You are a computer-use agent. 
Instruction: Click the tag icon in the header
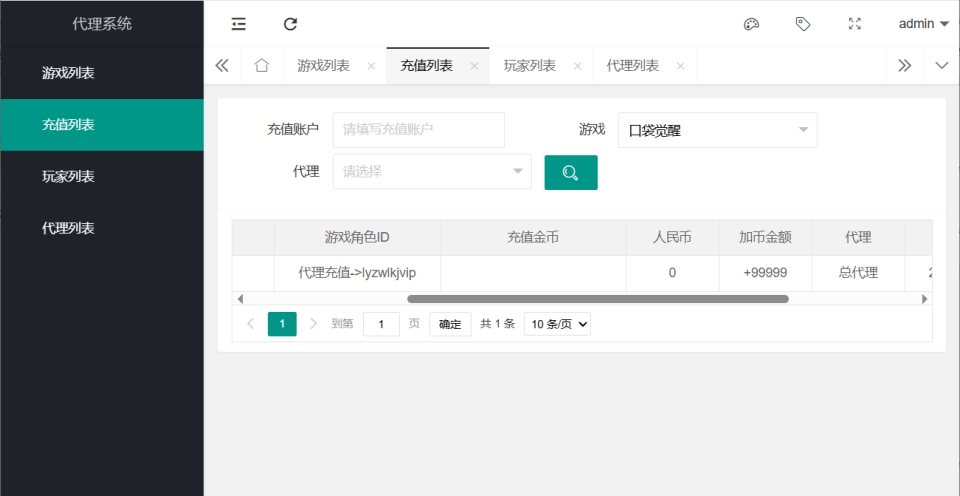803,24
